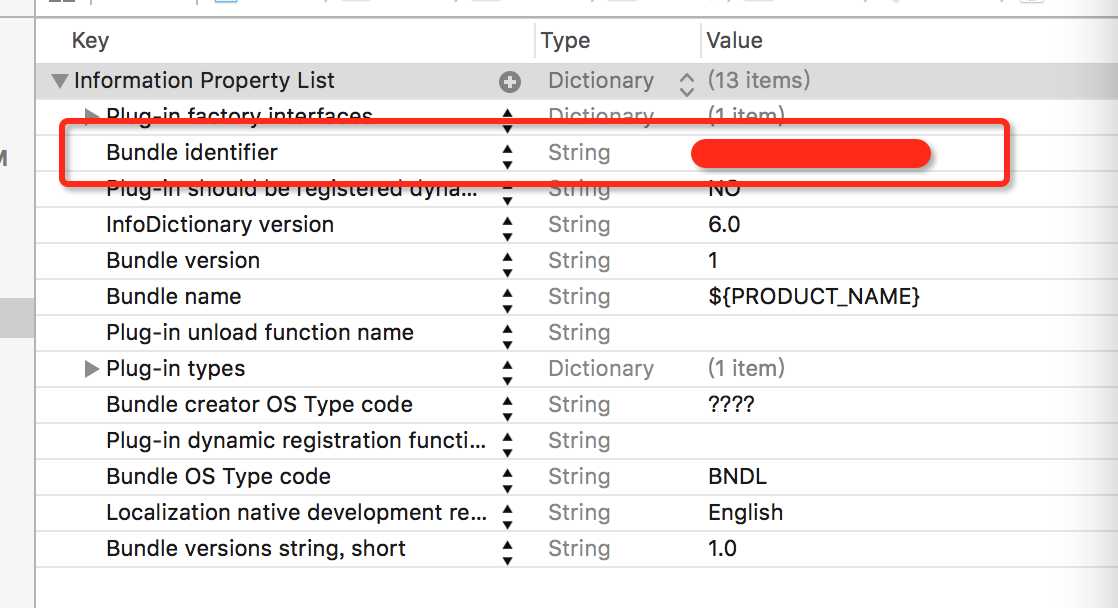
Task: Select the Bundle OS Type code key
Action: [218, 477]
